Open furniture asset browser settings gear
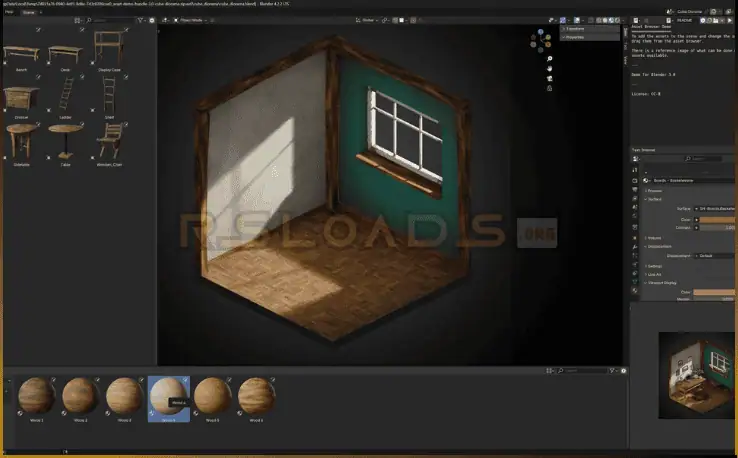 point(152,20)
